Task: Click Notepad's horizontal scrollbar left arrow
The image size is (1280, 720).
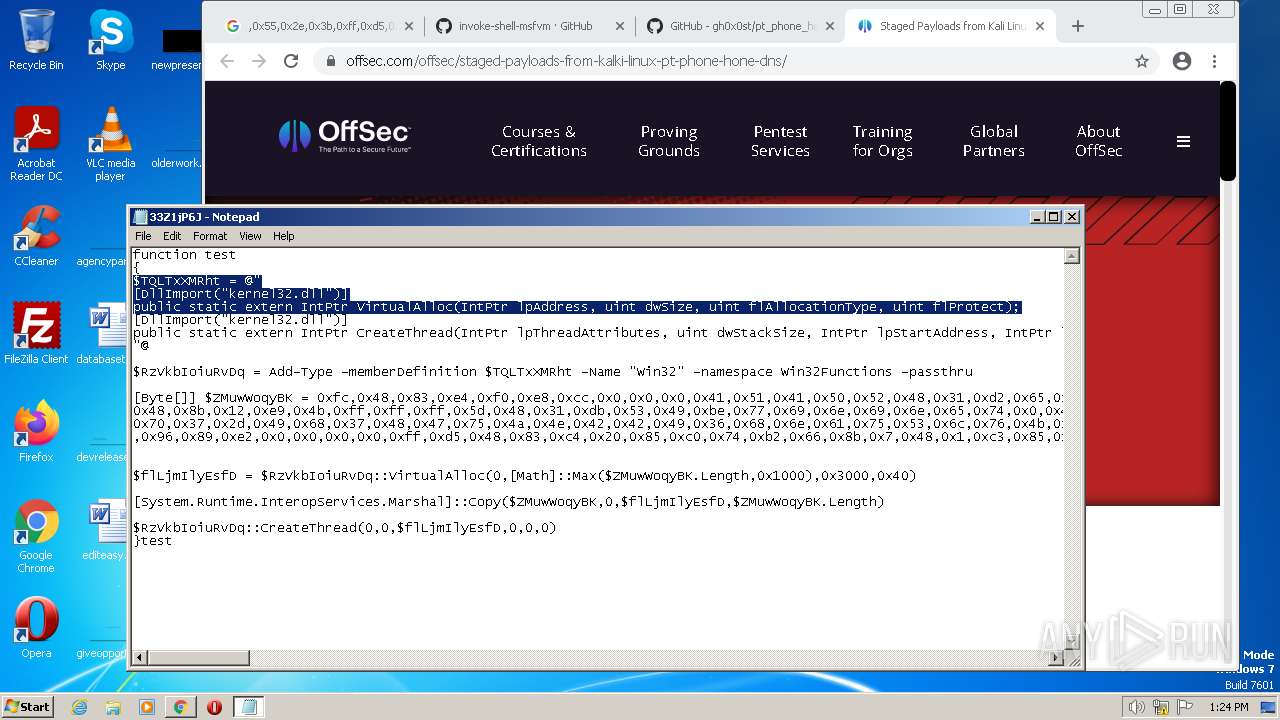Action: point(140,657)
